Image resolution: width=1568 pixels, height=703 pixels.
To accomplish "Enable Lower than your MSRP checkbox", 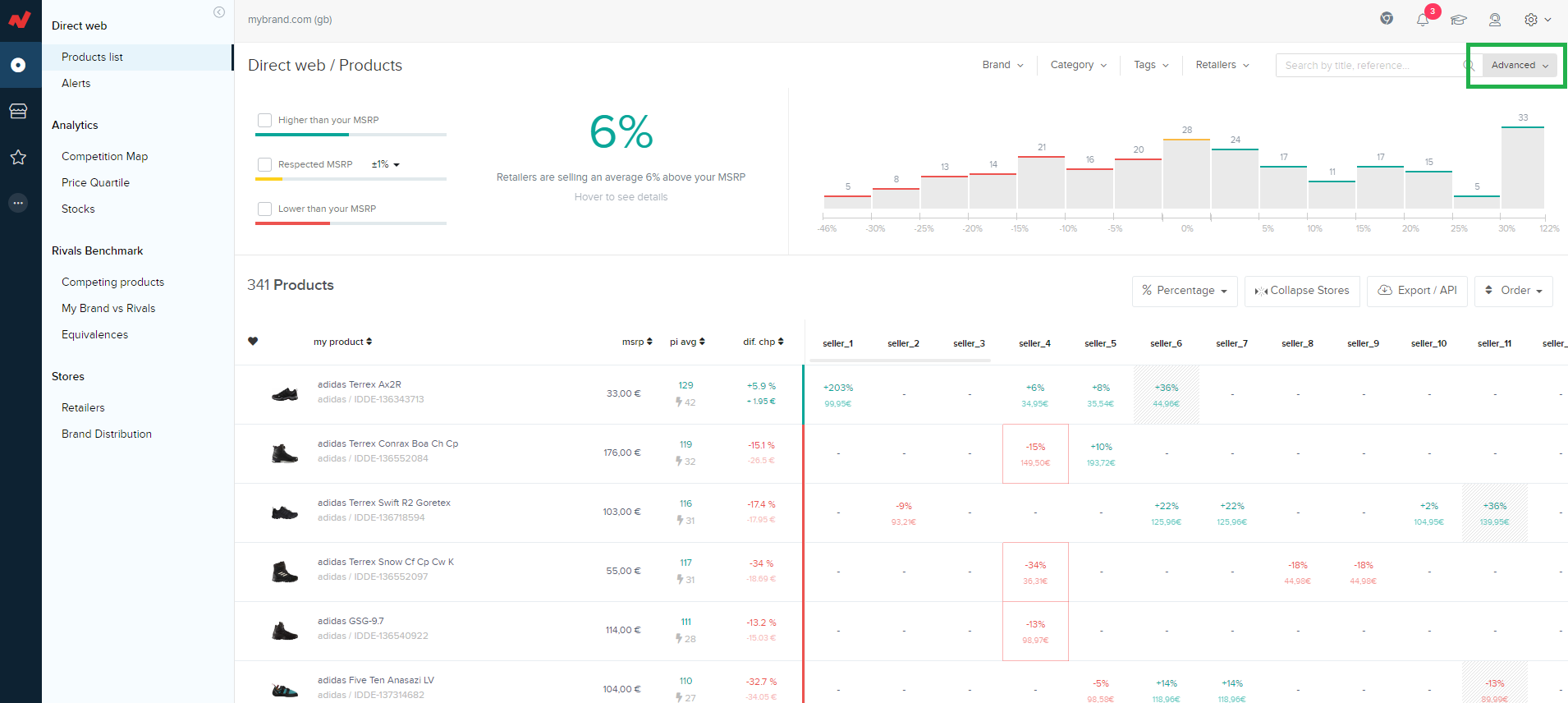I will coord(264,209).
